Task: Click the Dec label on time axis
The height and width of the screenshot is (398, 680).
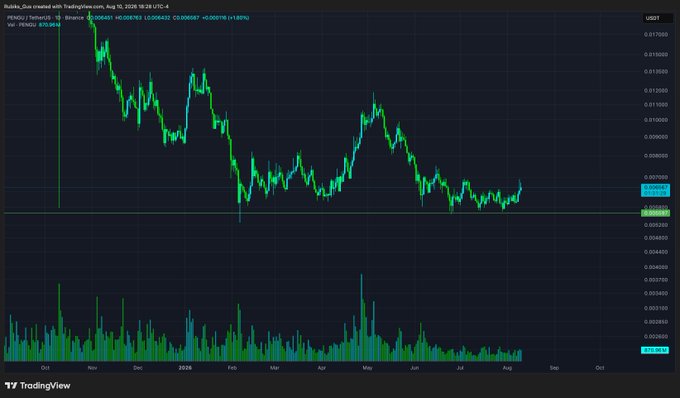Action: click(137, 368)
